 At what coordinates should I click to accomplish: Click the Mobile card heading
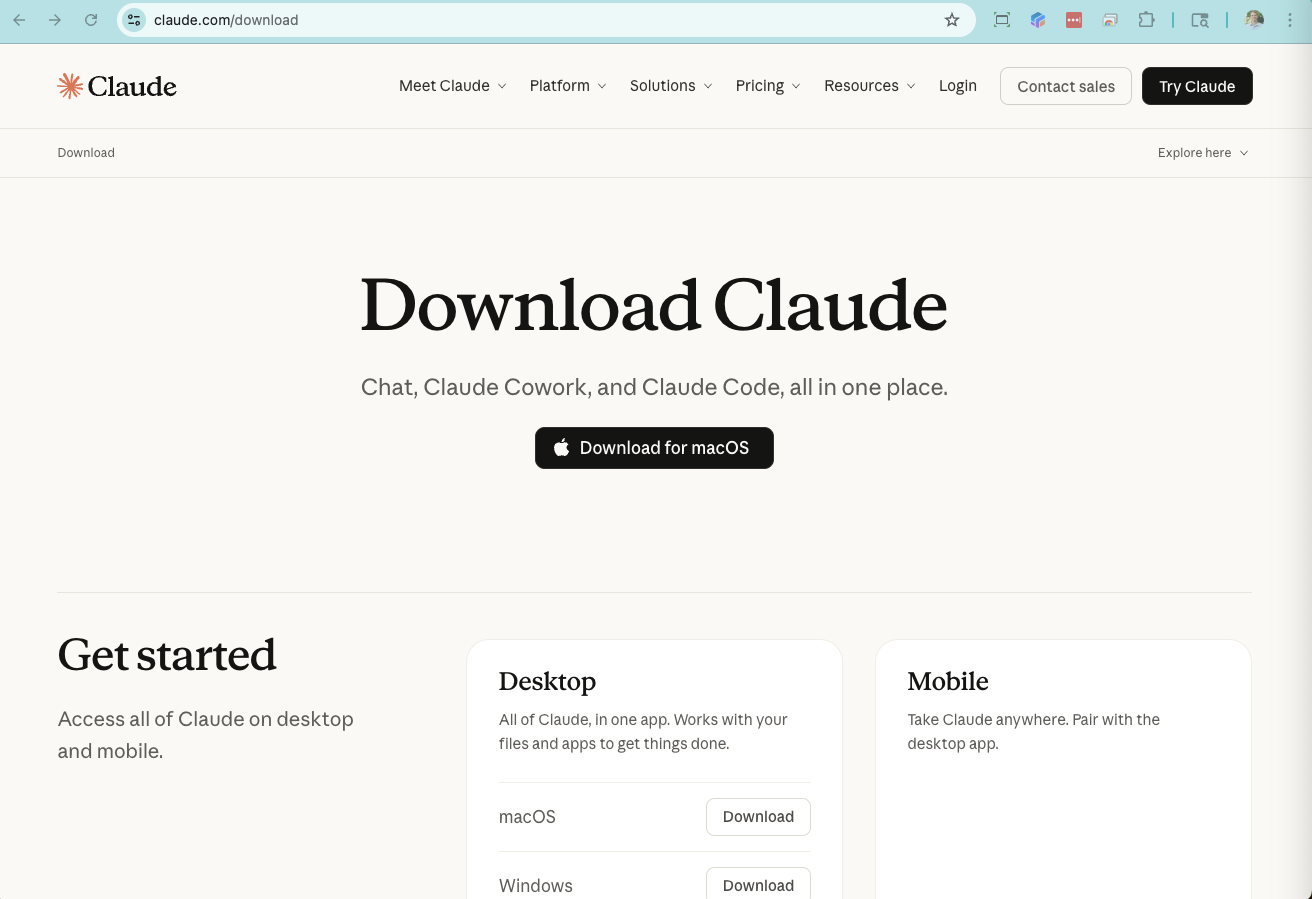tap(948, 682)
